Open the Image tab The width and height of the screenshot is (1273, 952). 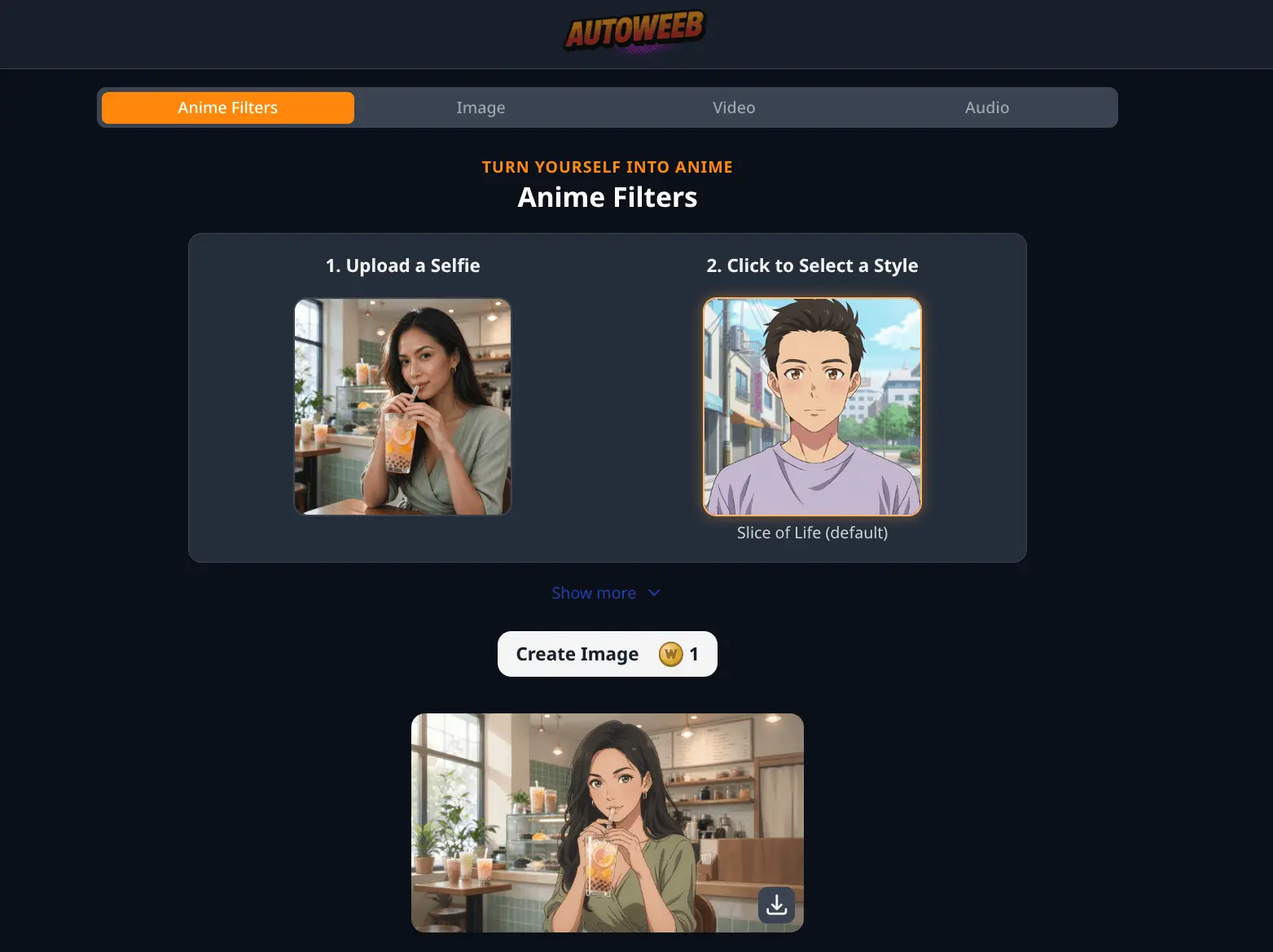click(481, 107)
